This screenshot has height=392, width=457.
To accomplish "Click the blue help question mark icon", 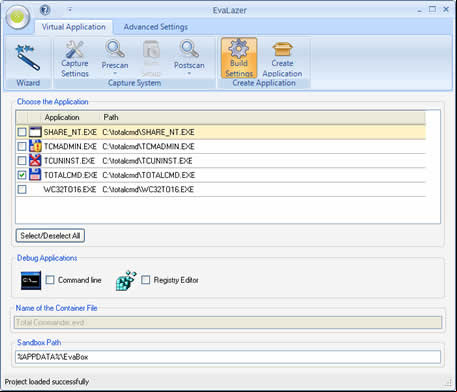I will (45, 10).
